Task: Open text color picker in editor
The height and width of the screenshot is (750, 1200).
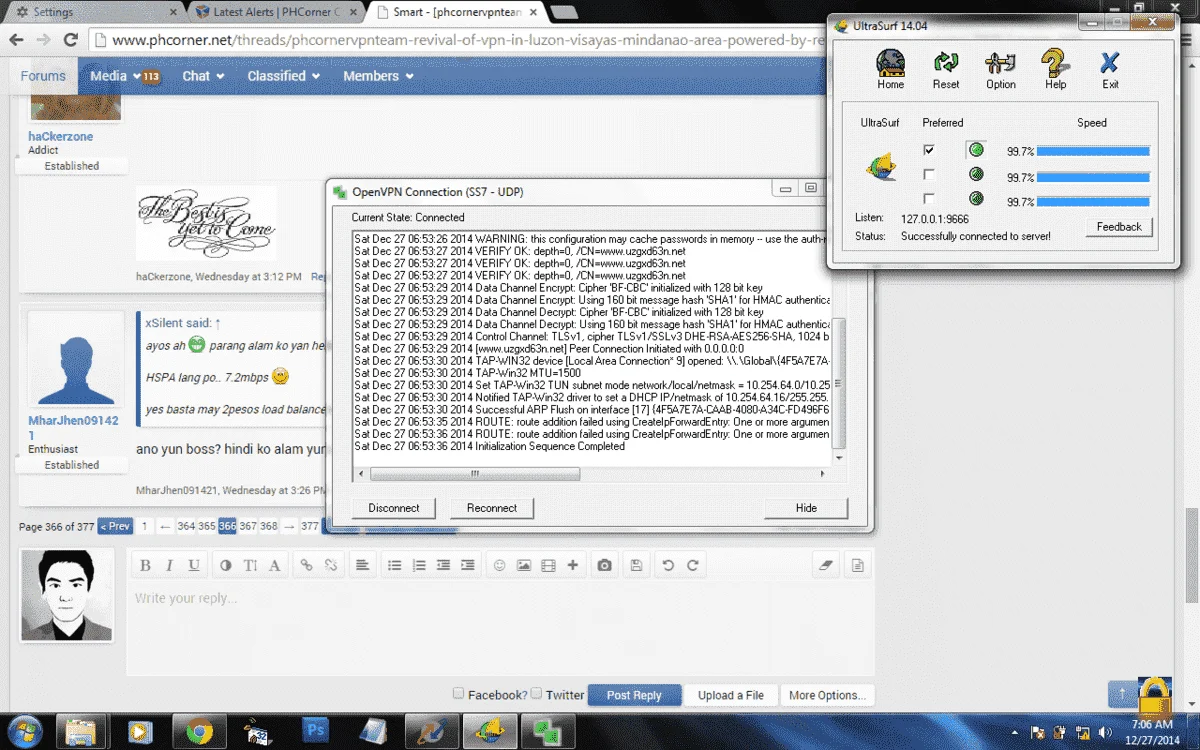Action: click(x=226, y=565)
